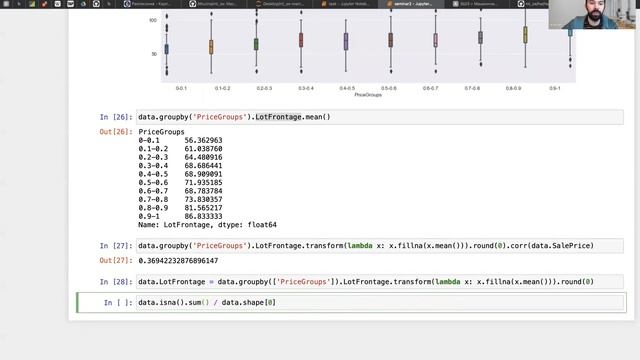This screenshot has height=360, width=640.
Task: Click the webcam video thumbnail of the presenter
Action: 592,14
